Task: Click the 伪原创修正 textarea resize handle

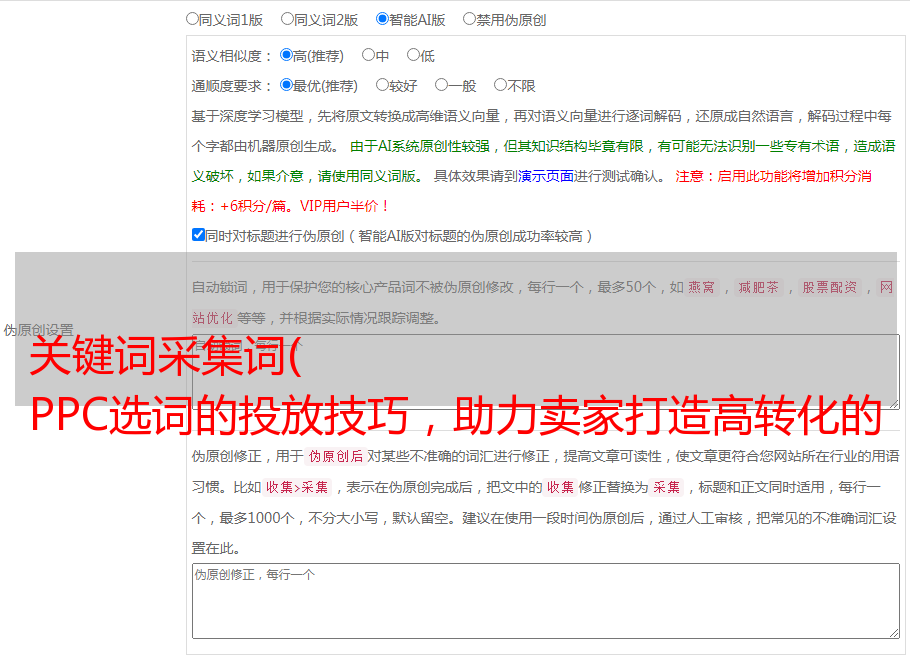Action: [x=894, y=634]
